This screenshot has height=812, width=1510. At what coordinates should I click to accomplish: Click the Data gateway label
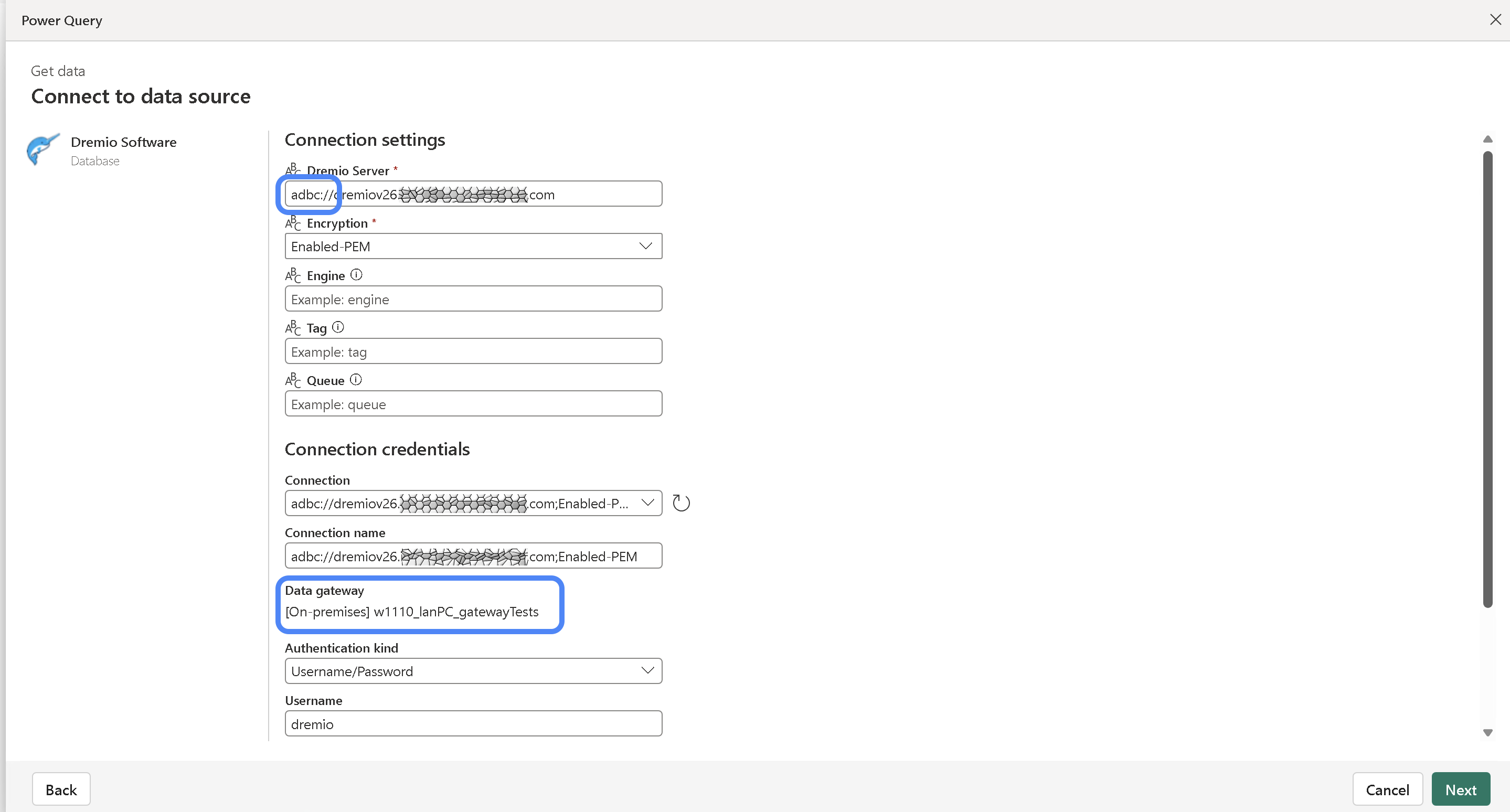324,591
